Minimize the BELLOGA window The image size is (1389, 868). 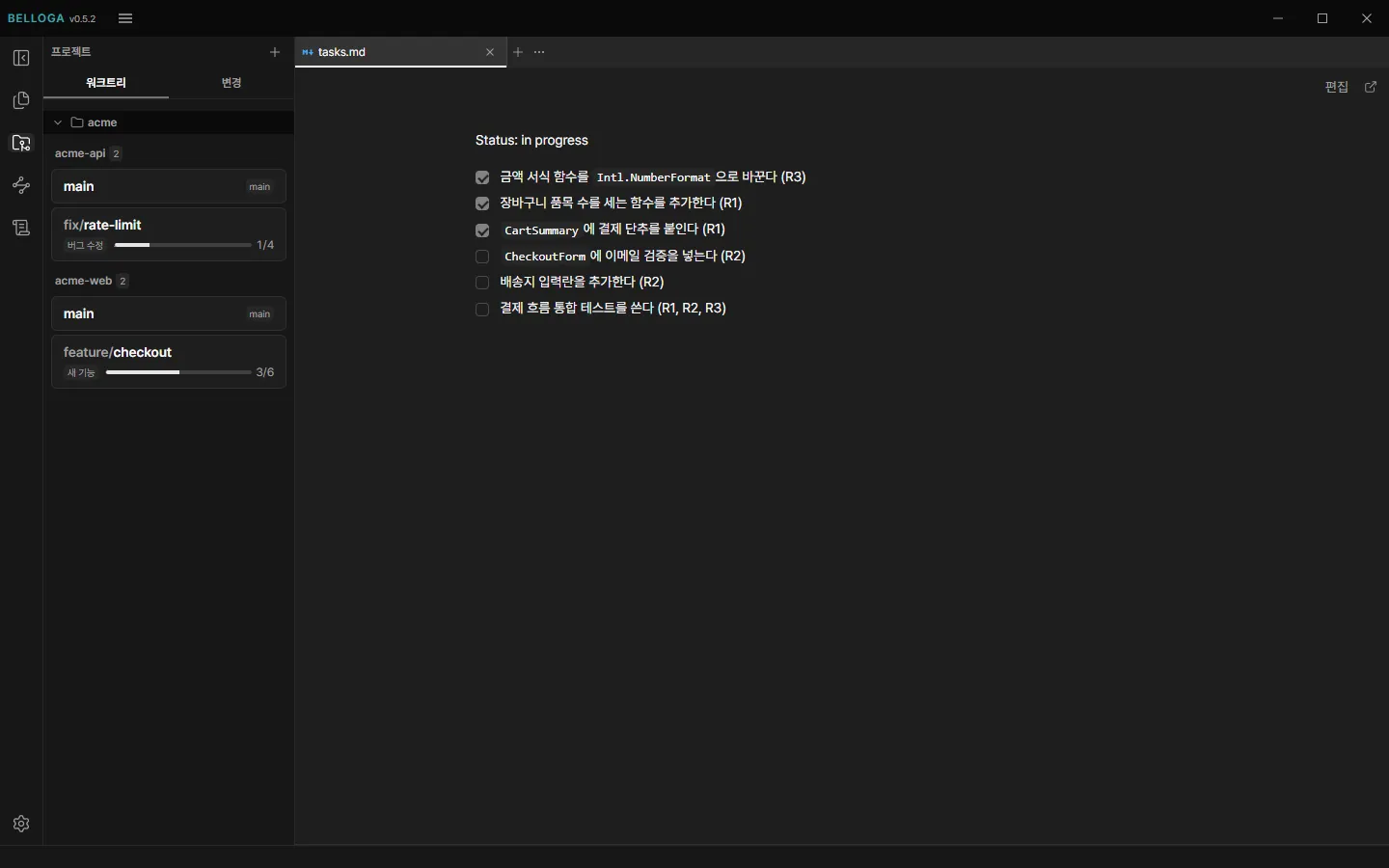point(1279,18)
